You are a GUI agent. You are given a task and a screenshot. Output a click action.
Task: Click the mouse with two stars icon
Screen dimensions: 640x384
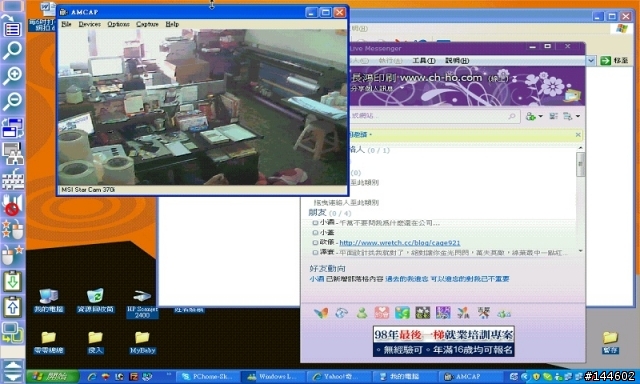(12, 229)
